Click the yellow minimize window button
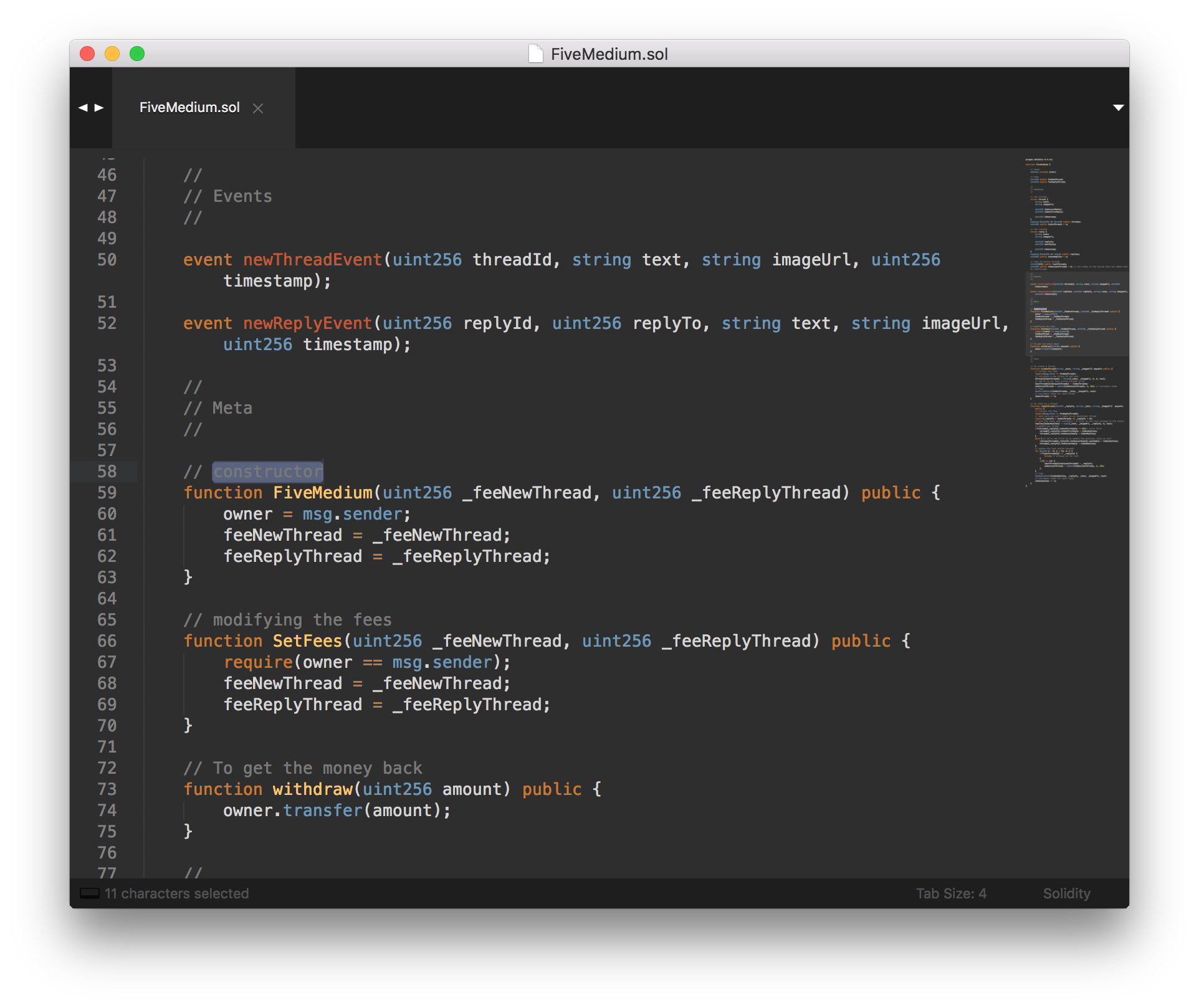 coord(112,54)
